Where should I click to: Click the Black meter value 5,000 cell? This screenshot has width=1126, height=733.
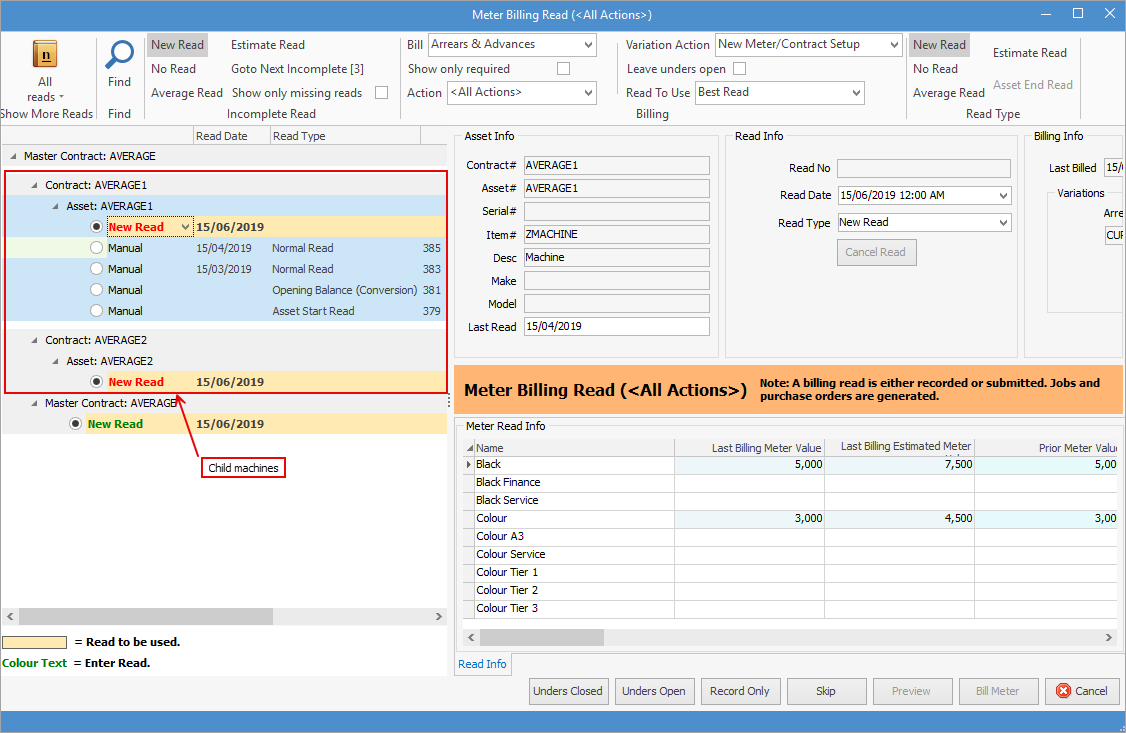pos(750,464)
